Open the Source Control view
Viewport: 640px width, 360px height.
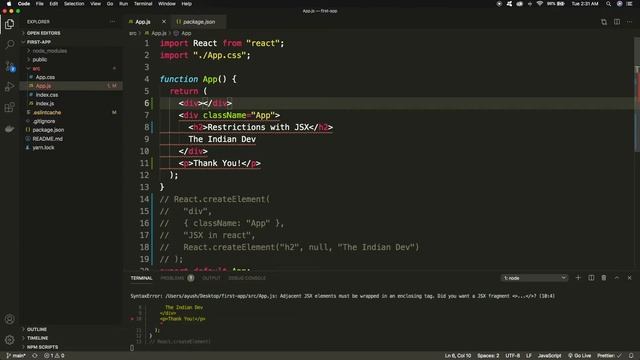point(9,66)
